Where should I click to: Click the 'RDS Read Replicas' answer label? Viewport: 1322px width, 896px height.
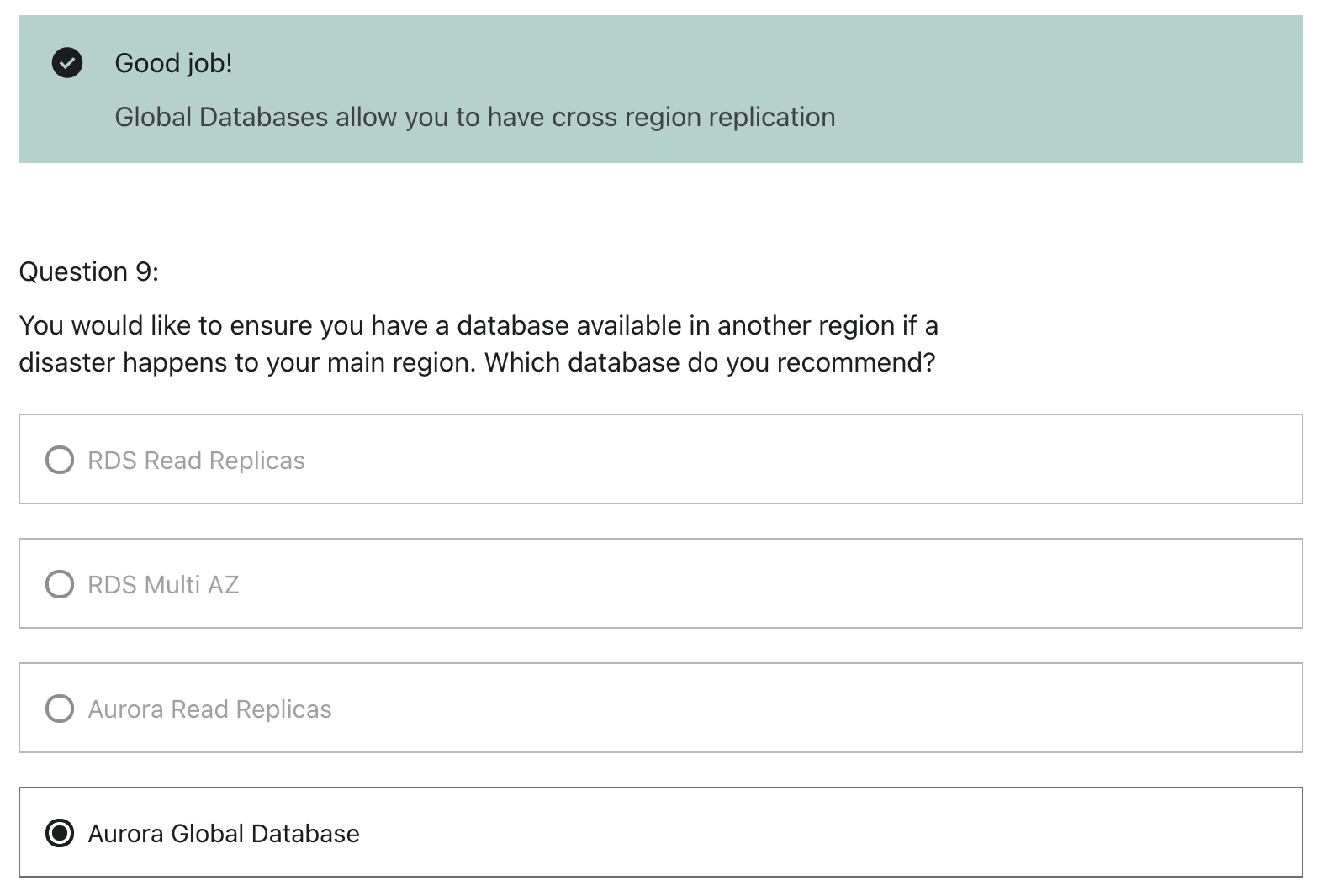point(197,461)
